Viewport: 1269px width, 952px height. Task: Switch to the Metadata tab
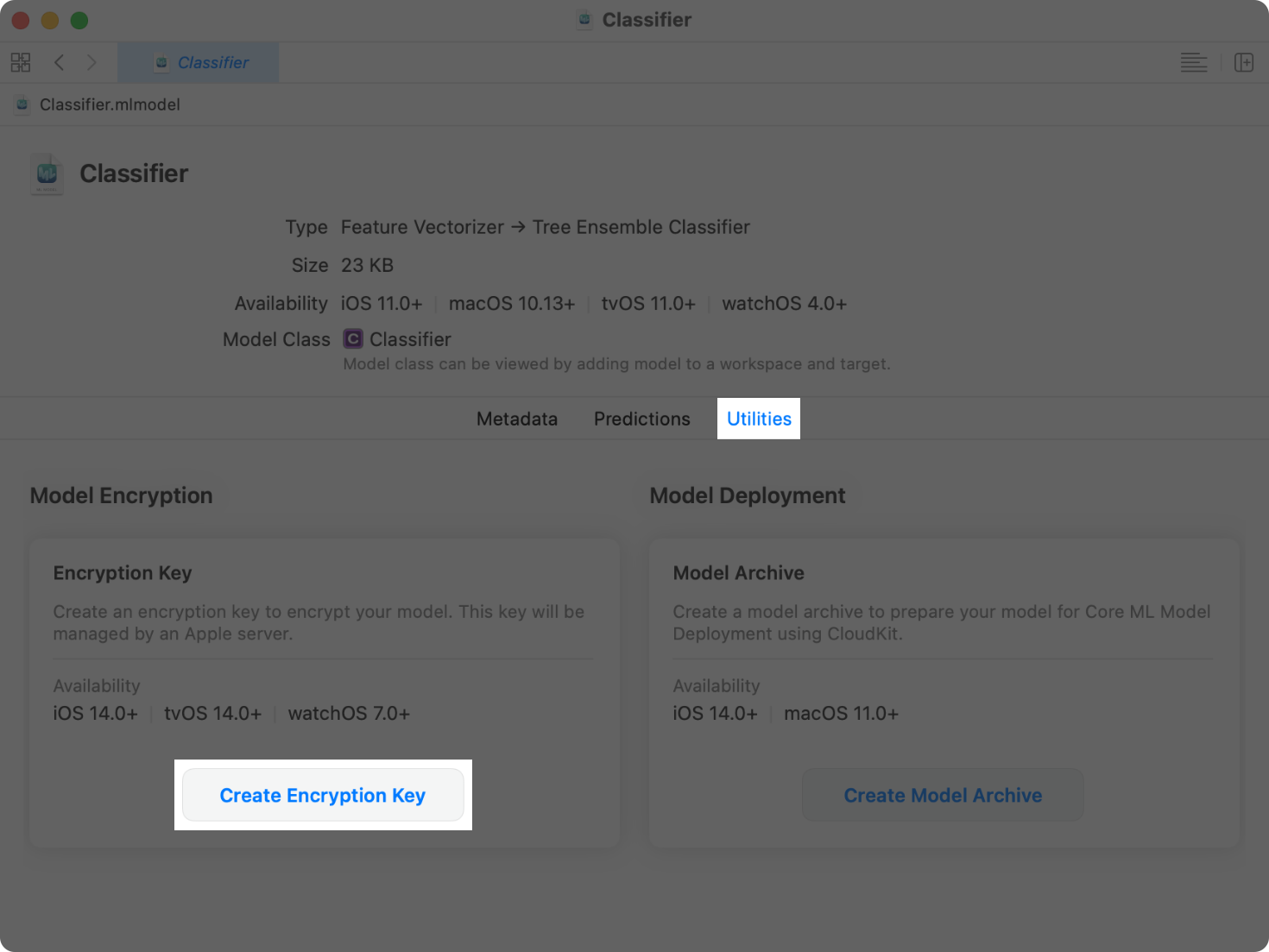coord(516,419)
